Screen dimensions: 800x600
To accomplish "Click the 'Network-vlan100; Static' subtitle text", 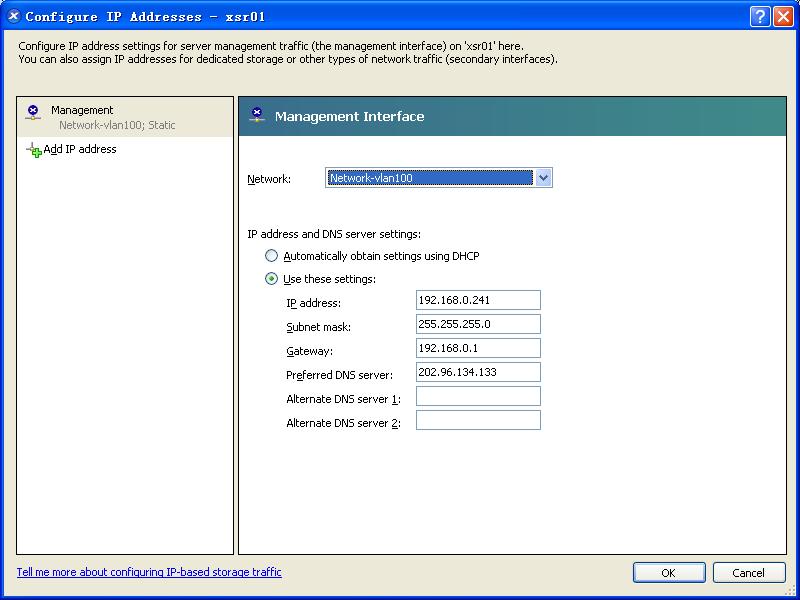I will (x=117, y=125).
